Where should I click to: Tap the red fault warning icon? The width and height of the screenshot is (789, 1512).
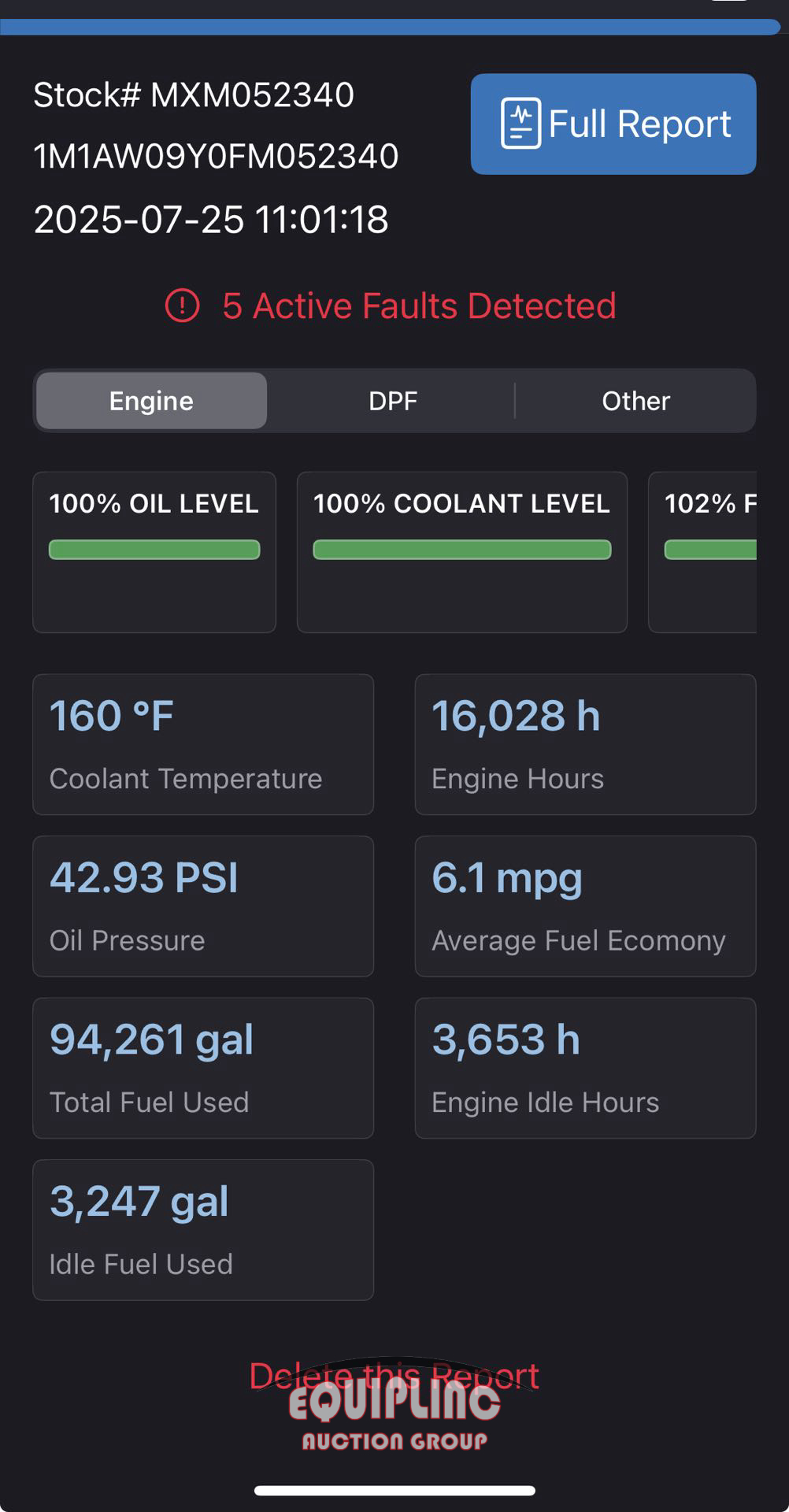[x=182, y=306]
